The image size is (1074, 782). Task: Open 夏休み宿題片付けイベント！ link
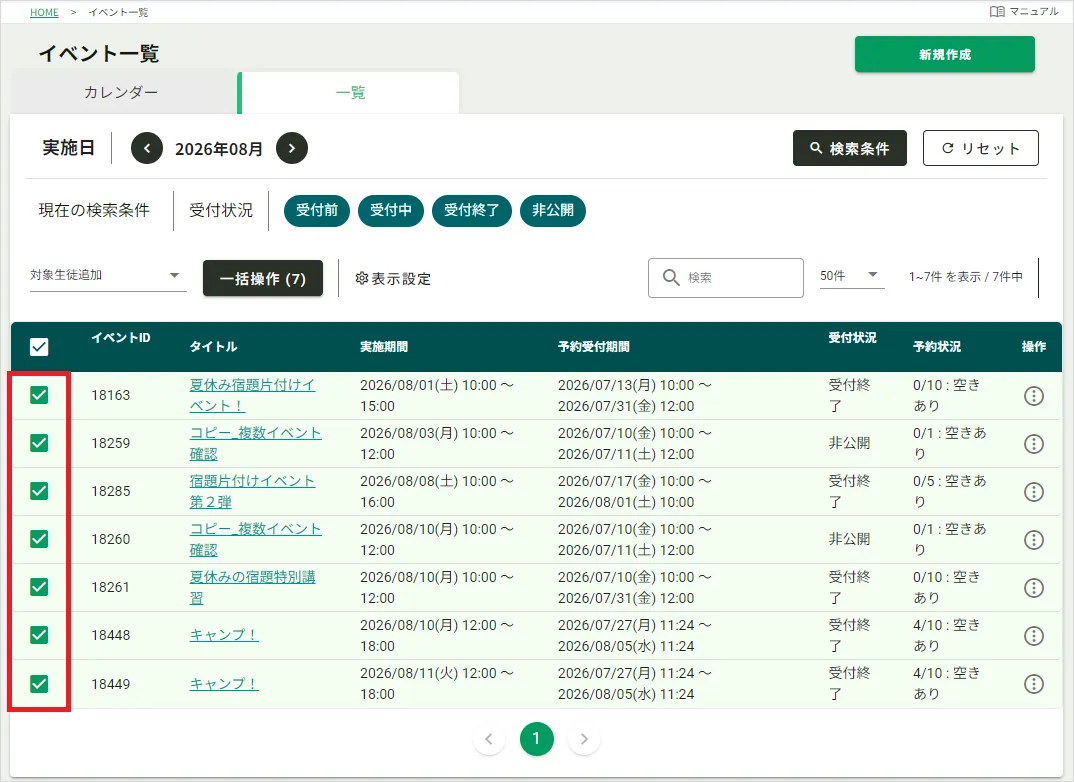click(252, 395)
